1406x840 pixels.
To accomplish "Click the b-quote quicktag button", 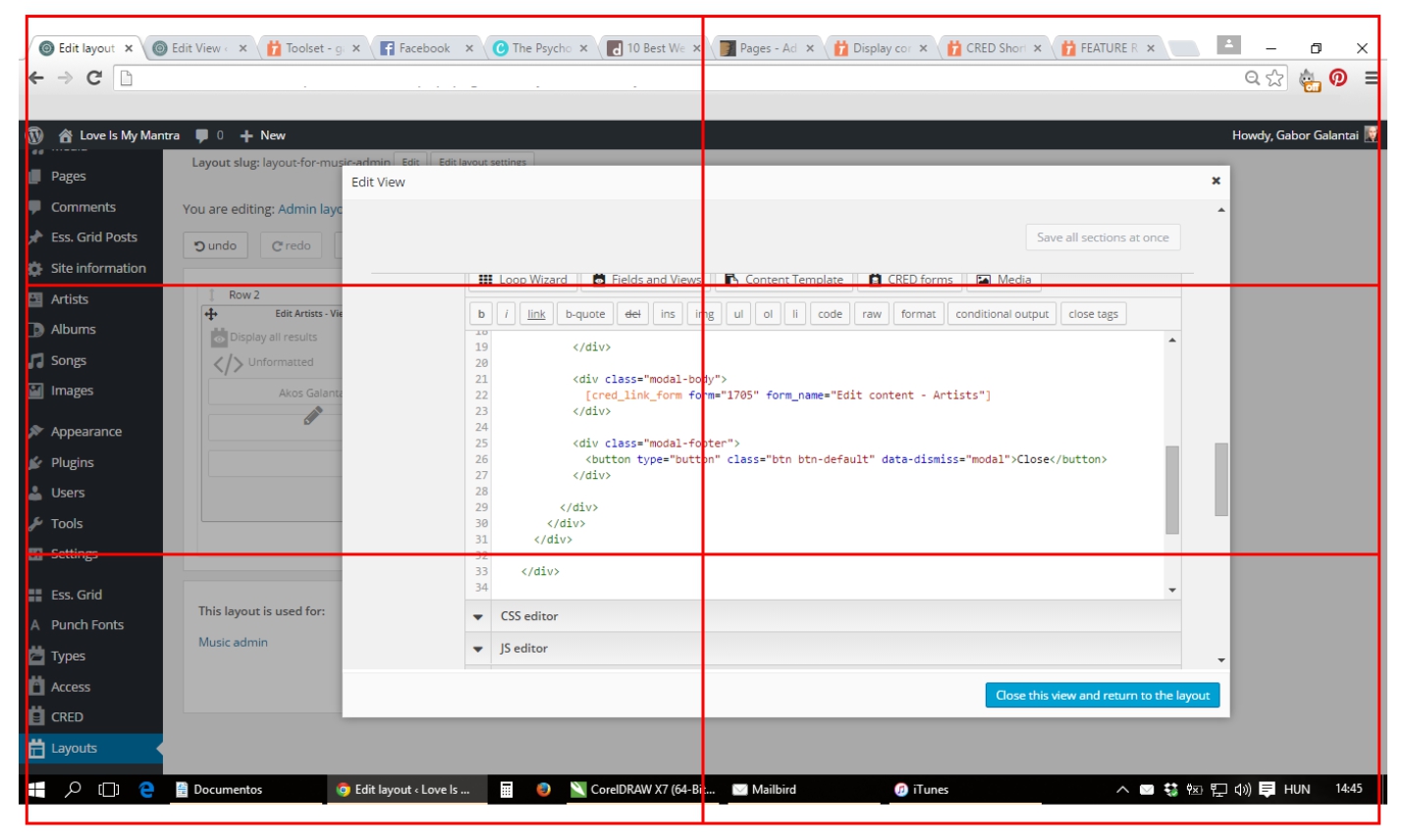I will point(585,314).
